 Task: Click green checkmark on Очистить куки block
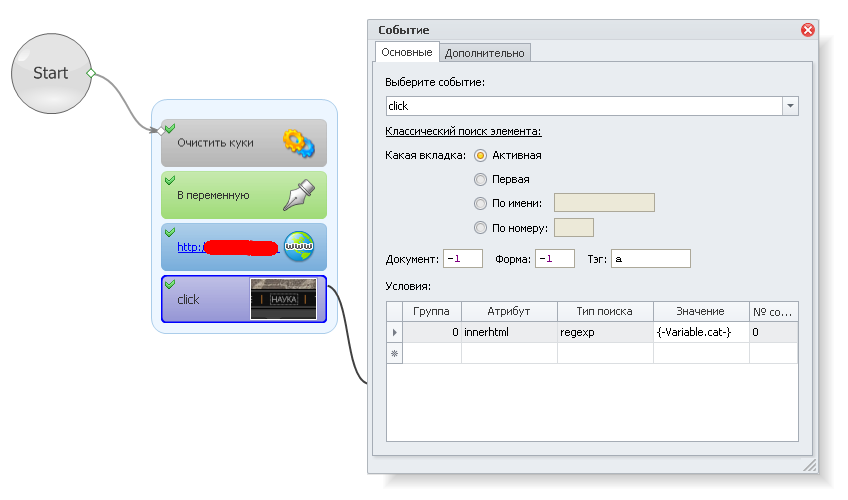pos(170,128)
